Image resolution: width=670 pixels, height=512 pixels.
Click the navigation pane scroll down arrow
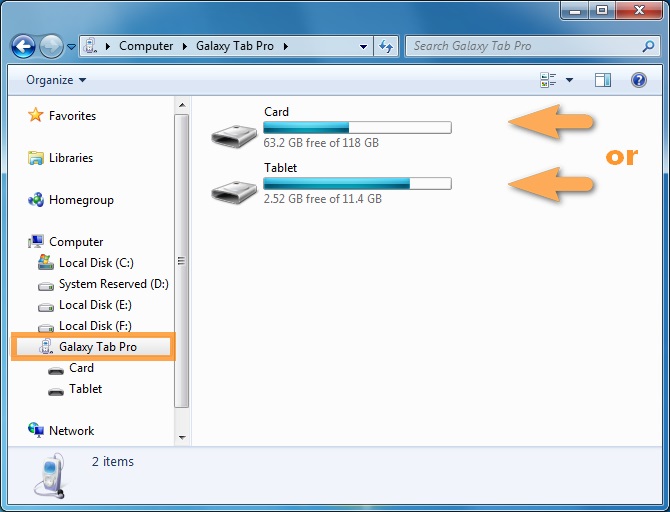click(x=182, y=437)
